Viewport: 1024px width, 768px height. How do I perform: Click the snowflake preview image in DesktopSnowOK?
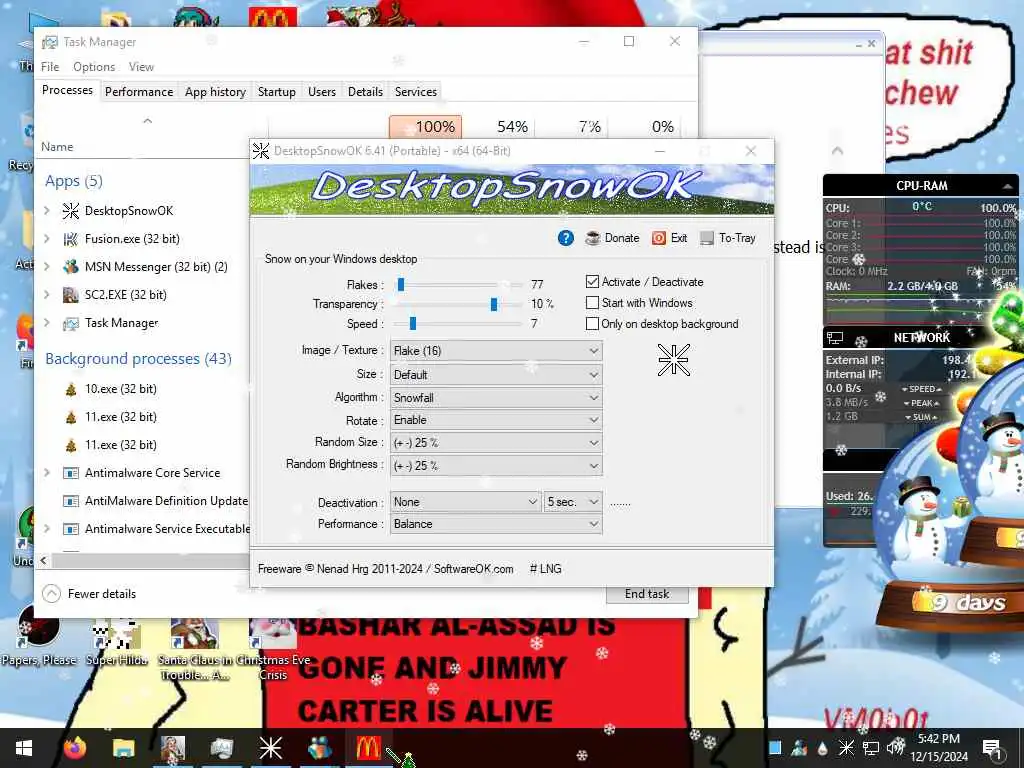pyautogui.click(x=673, y=360)
